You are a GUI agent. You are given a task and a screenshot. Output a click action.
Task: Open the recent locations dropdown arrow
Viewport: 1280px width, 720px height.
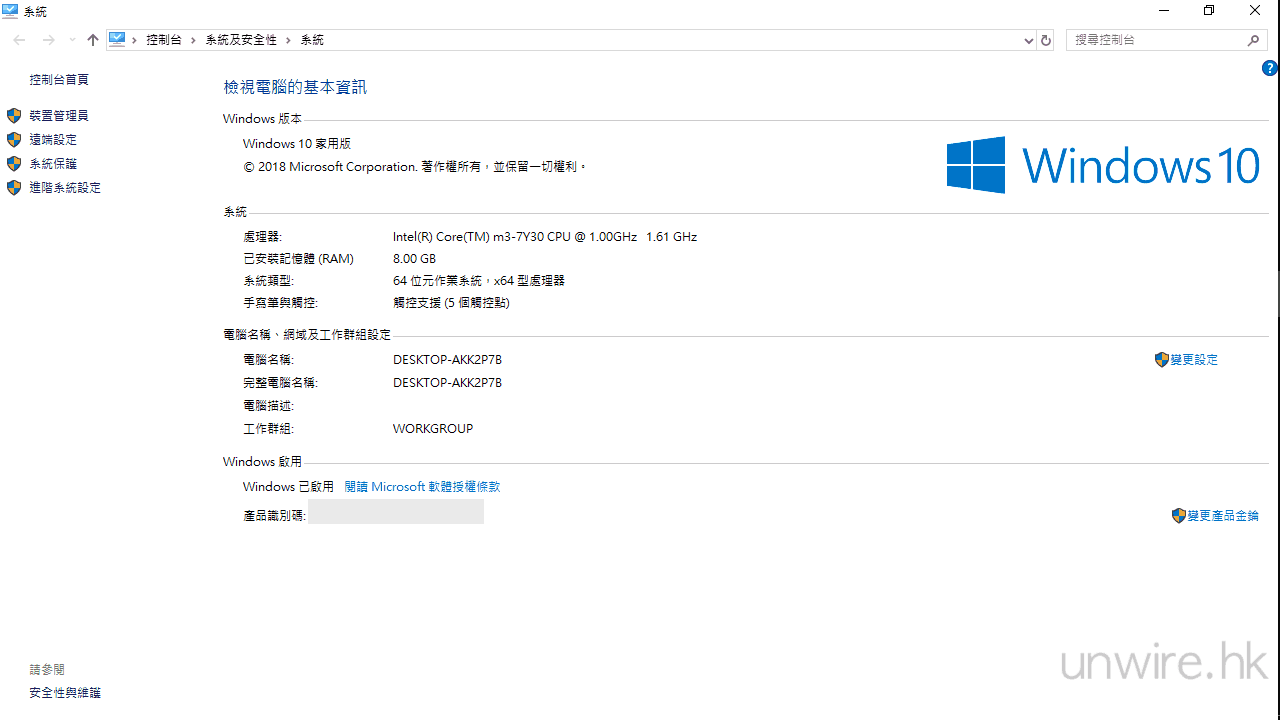72,40
